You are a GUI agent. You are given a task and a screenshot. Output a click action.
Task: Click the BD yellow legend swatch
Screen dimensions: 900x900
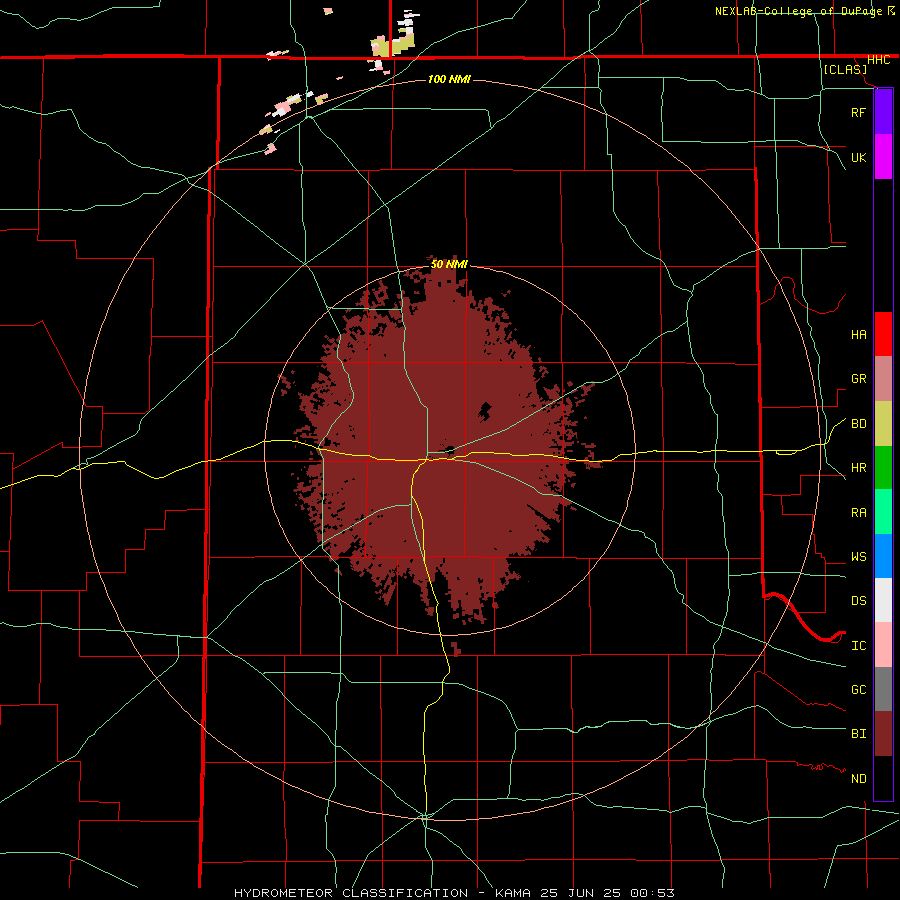[x=883, y=423]
